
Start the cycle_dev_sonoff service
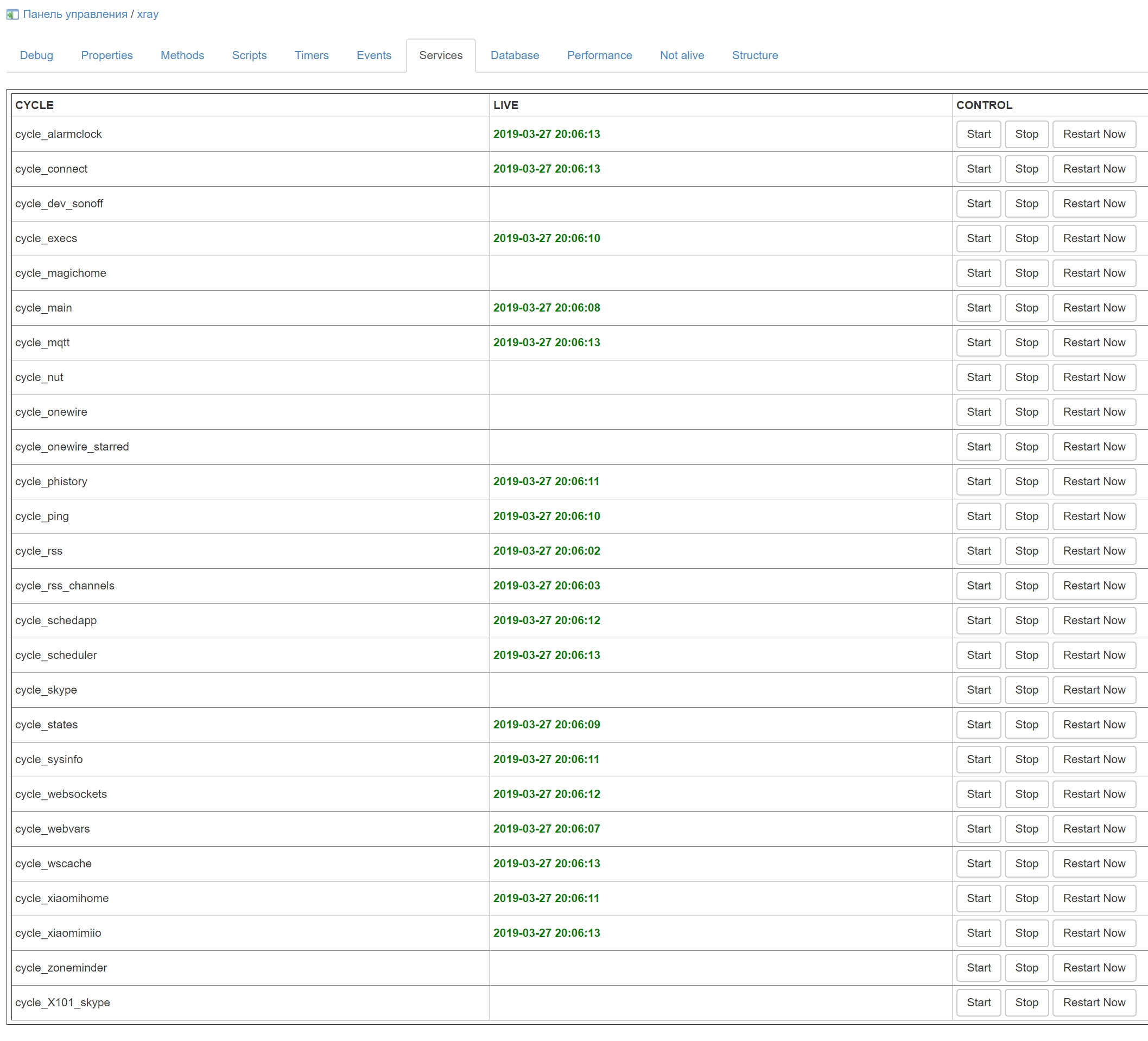(978, 204)
